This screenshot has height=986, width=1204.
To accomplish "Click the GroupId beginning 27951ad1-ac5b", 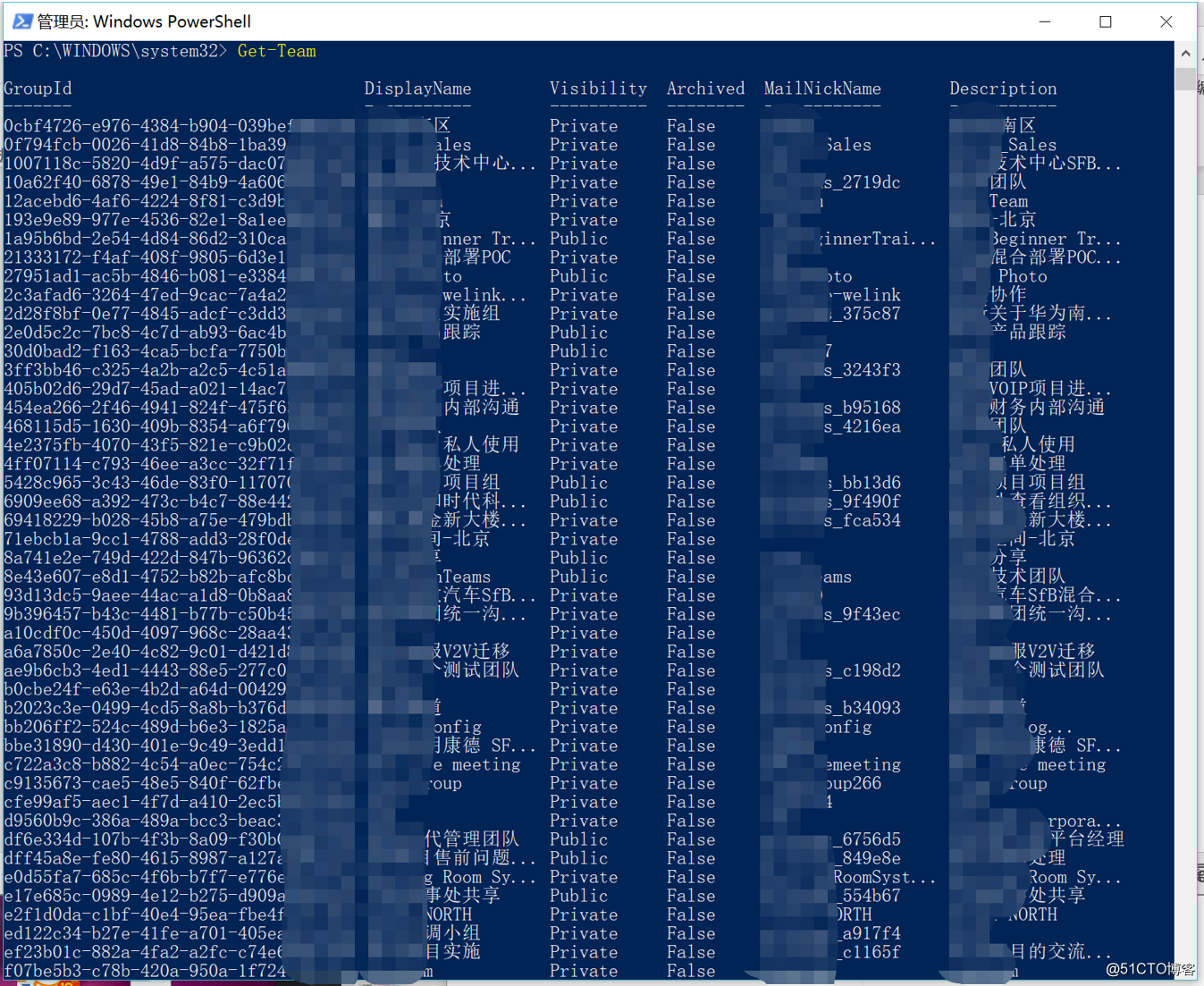I will (x=145, y=276).
